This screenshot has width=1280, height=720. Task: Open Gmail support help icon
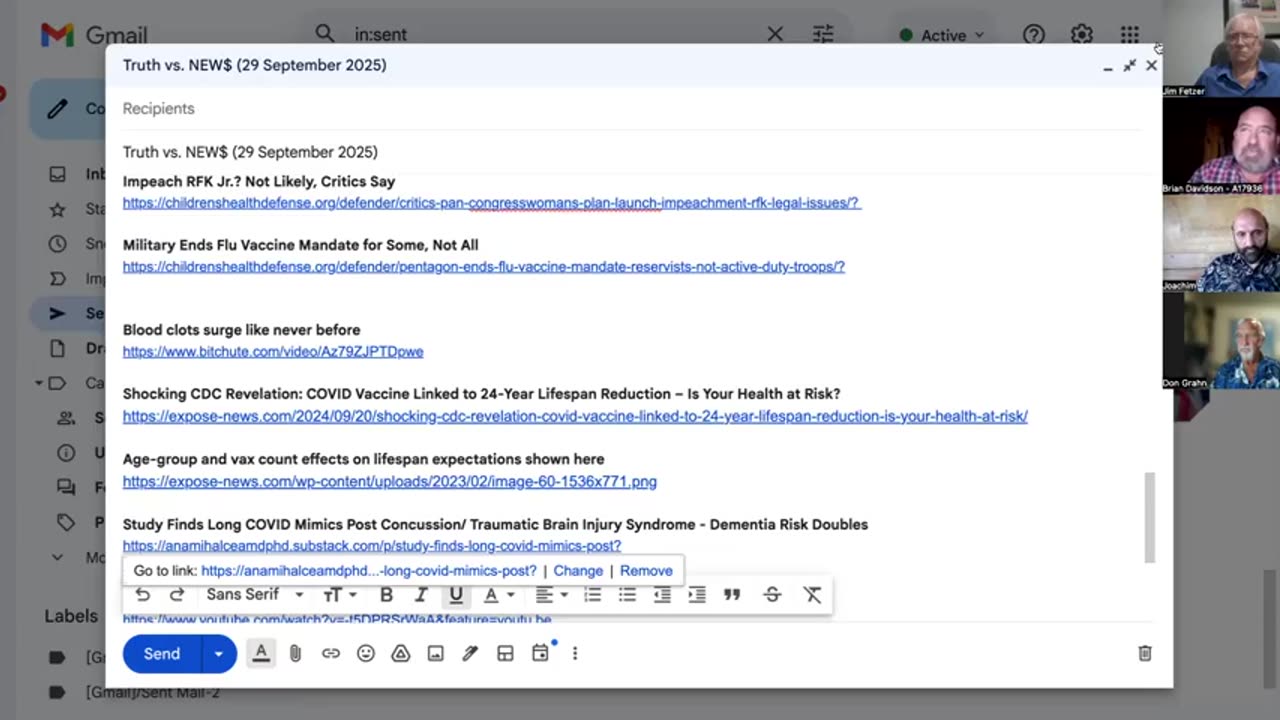[x=1034, y=35]
